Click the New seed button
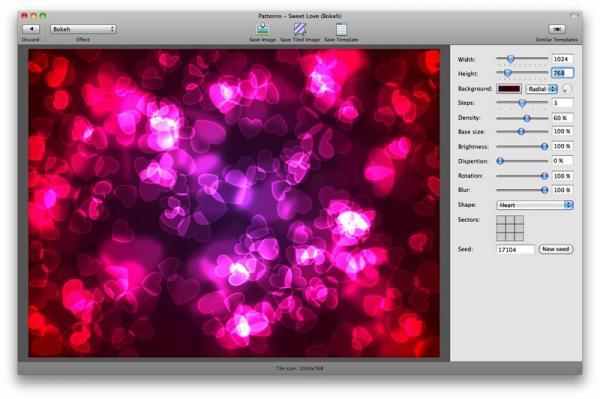Screen dimensions: 600x399 (556, 249)
